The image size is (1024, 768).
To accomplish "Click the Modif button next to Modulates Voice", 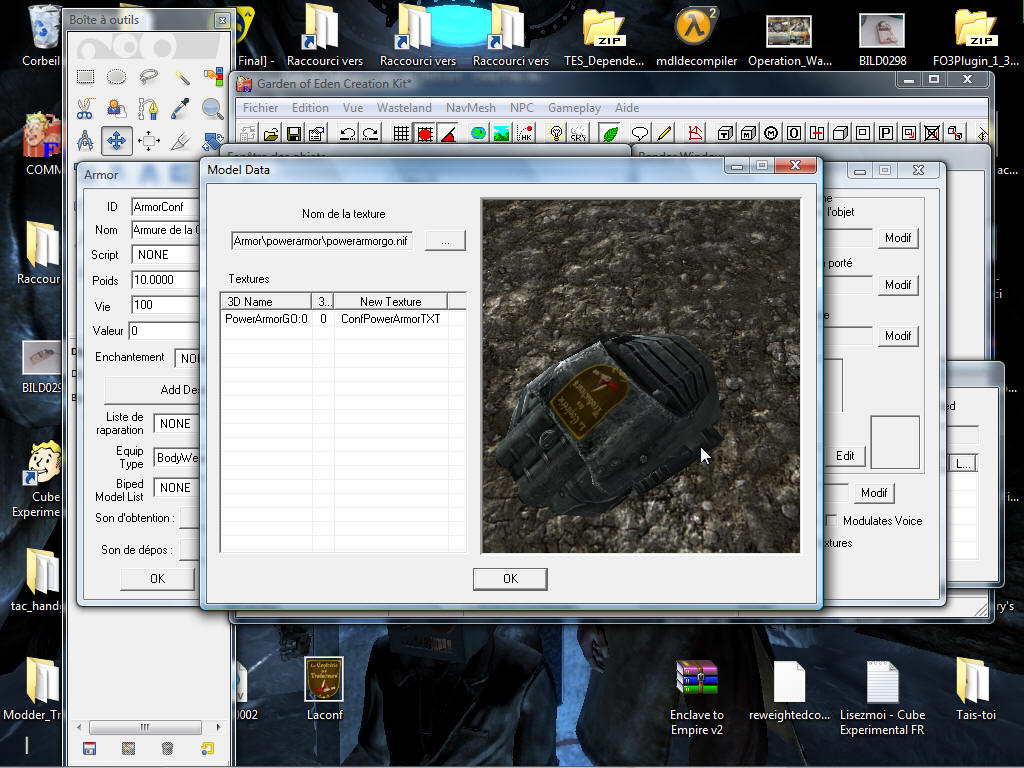I will coord(874,492).
